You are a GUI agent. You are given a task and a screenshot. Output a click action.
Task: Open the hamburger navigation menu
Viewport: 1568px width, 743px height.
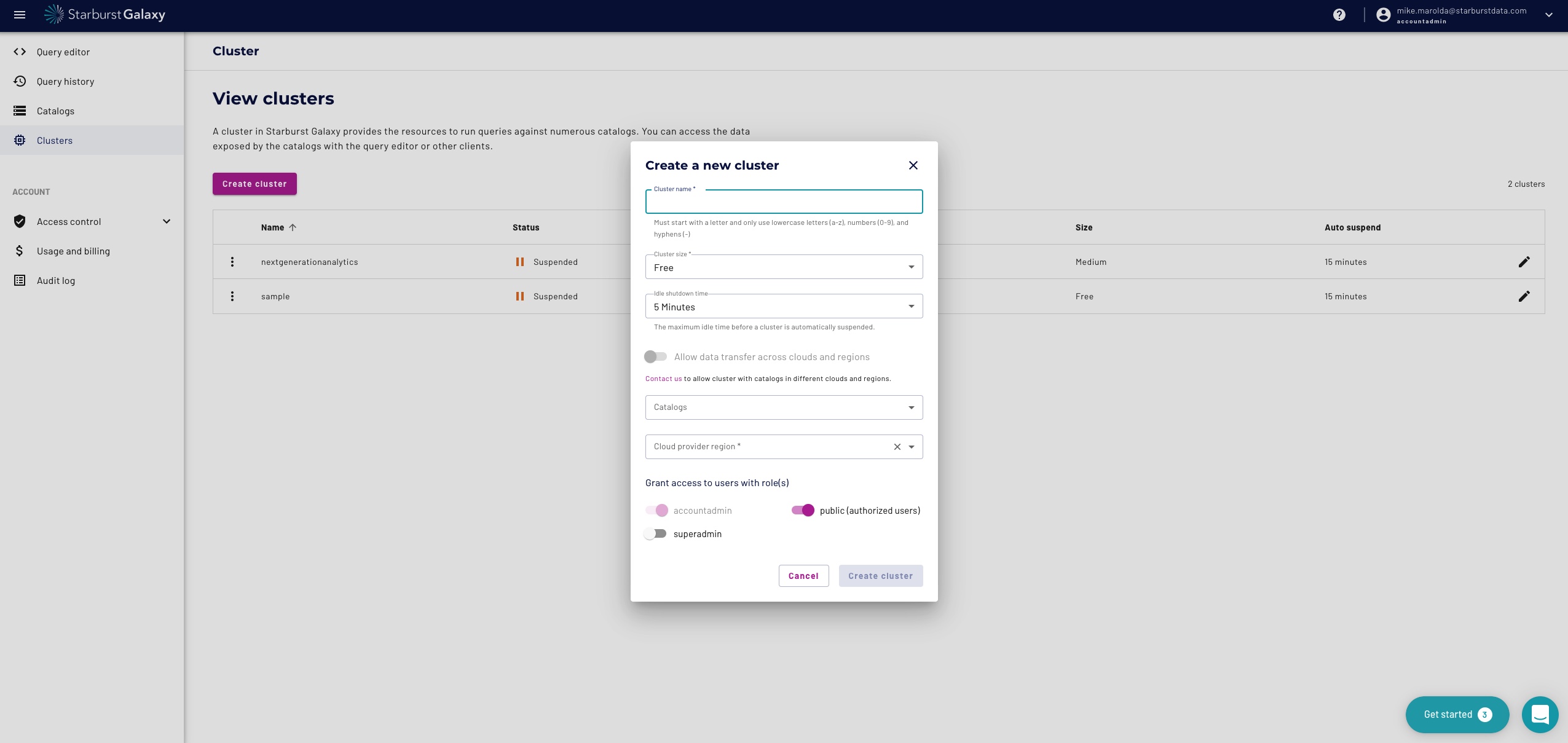(20, 15)
